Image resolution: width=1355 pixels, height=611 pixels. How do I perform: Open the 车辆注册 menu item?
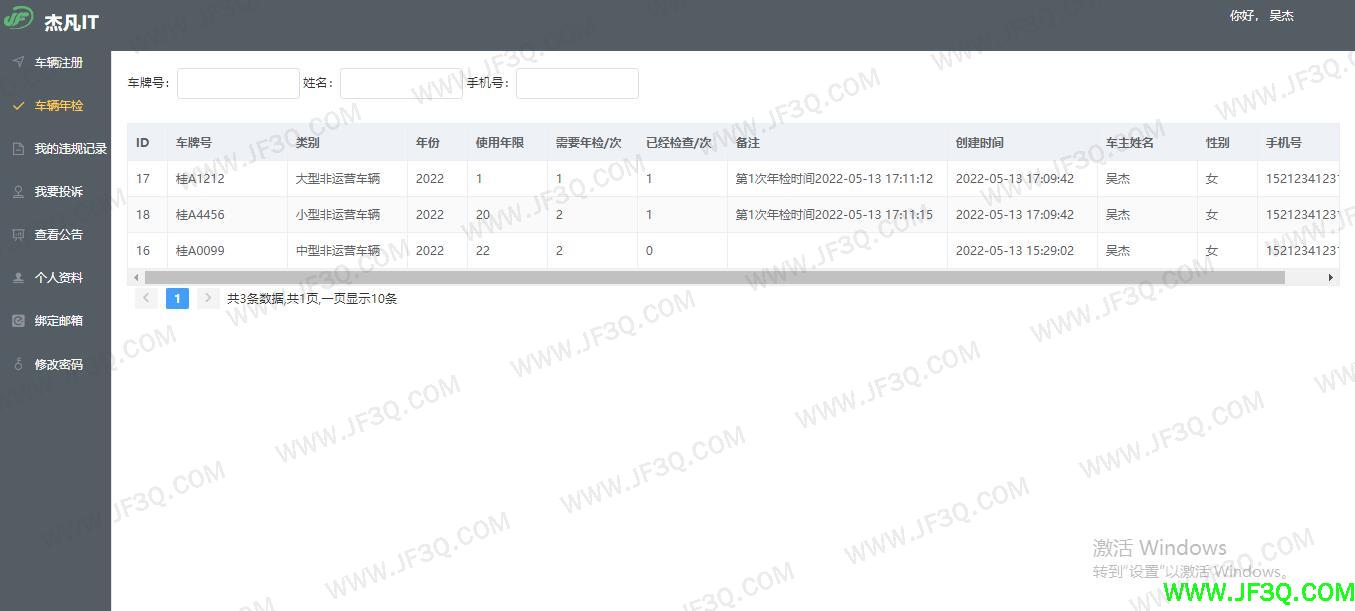(59, 63)
